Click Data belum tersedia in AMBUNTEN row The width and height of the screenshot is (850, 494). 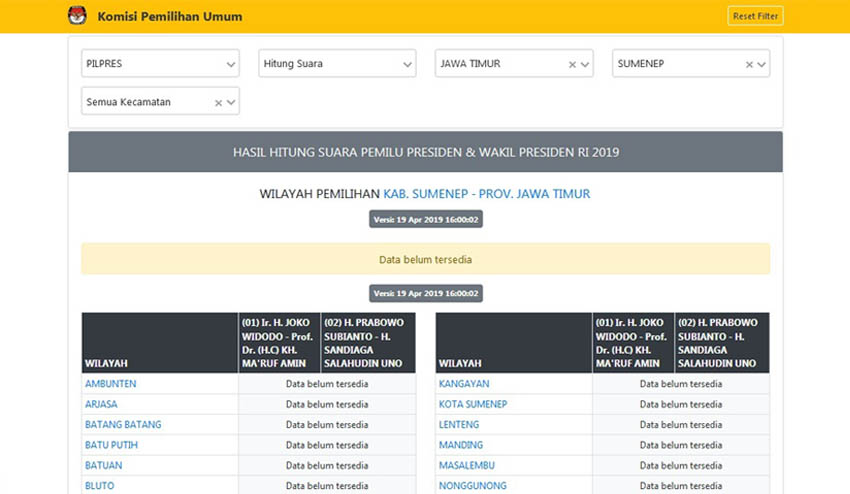(x=327, y=384)
